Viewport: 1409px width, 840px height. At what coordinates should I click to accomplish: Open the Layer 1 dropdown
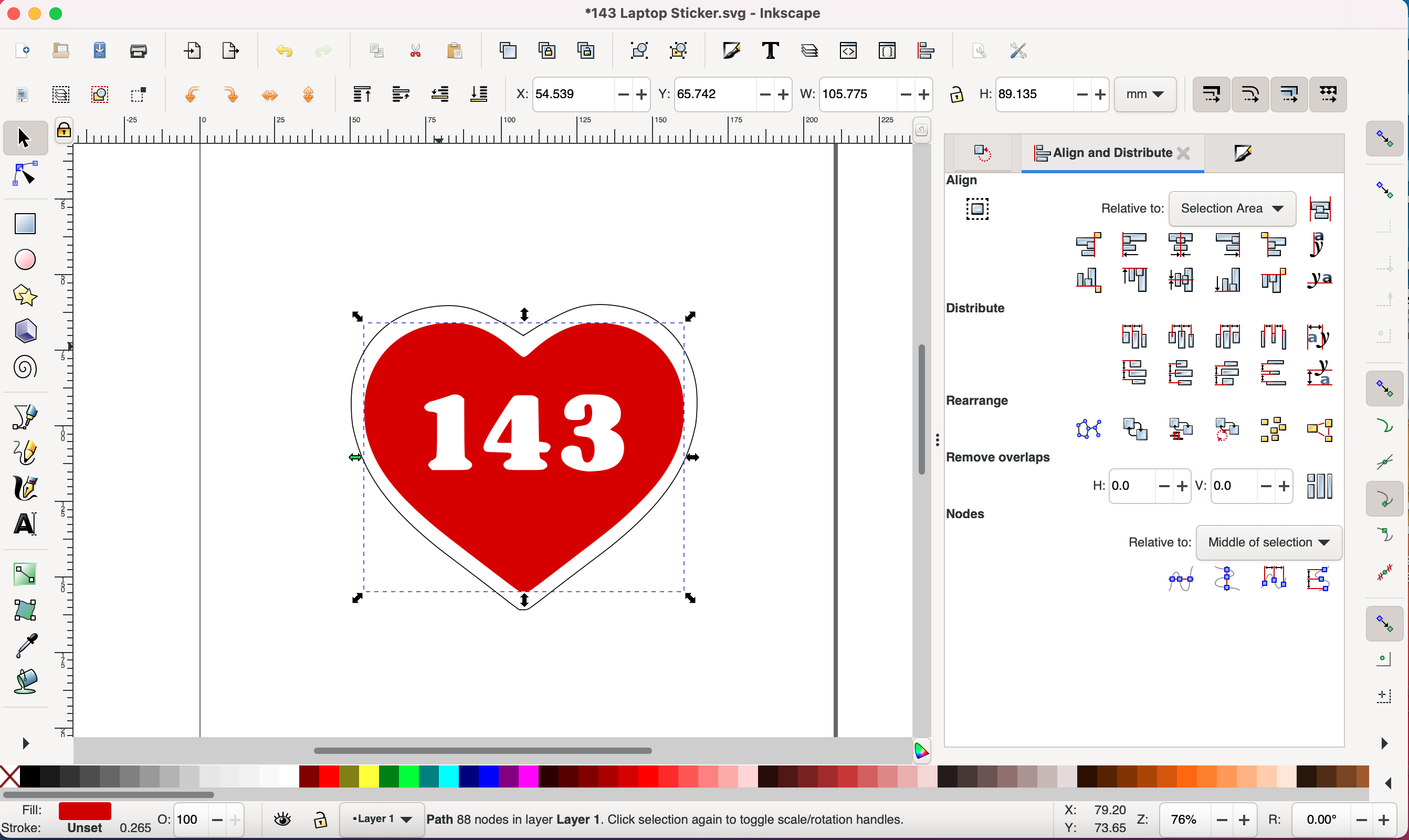pos(382,819)
